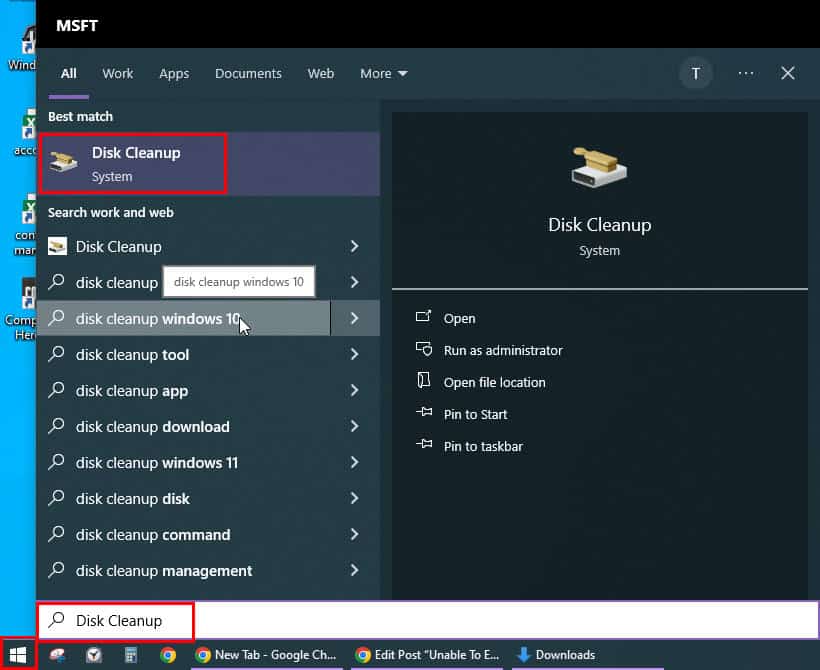Image resolution: width=820 pixels, height=670 pixels.
Task: Expand the disk cleanup disk chevron
Action: (x=355, y=498)
